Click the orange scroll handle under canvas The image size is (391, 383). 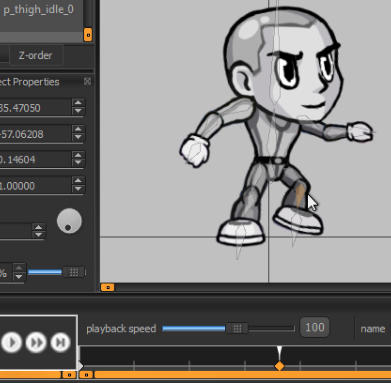(107, 287)
